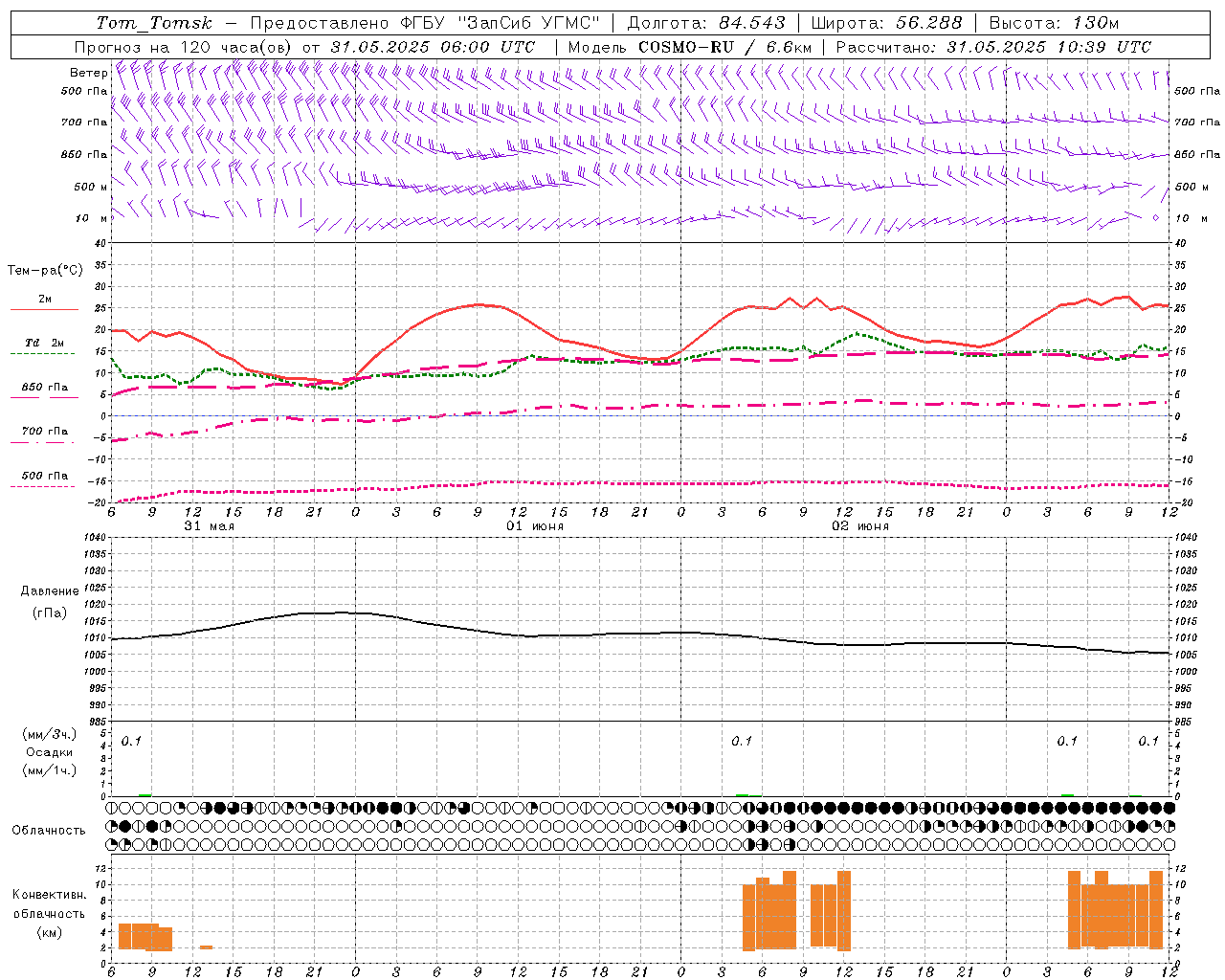Click the 31 мая date label
1225x980 pixels.
209,526
